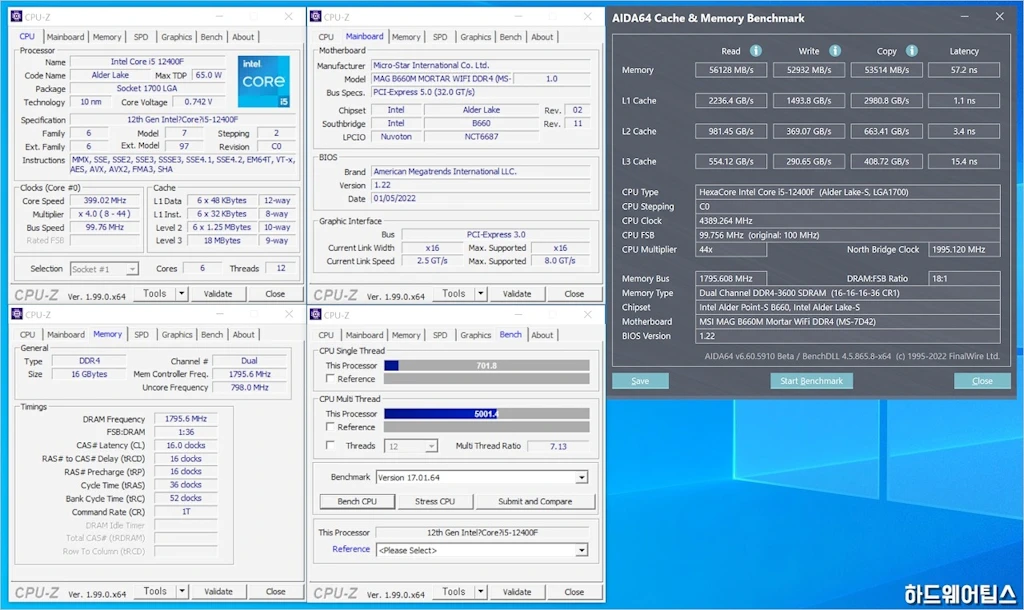Open the Threads count dropdown showing 12
This screenshot has width=1024, height=610.
431,447
